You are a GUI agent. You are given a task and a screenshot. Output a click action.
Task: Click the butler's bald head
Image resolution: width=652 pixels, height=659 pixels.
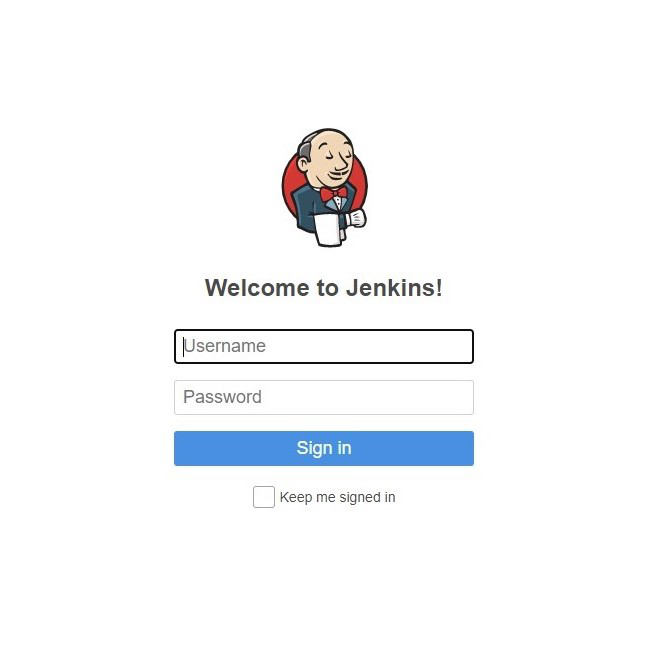pos(330,143)
